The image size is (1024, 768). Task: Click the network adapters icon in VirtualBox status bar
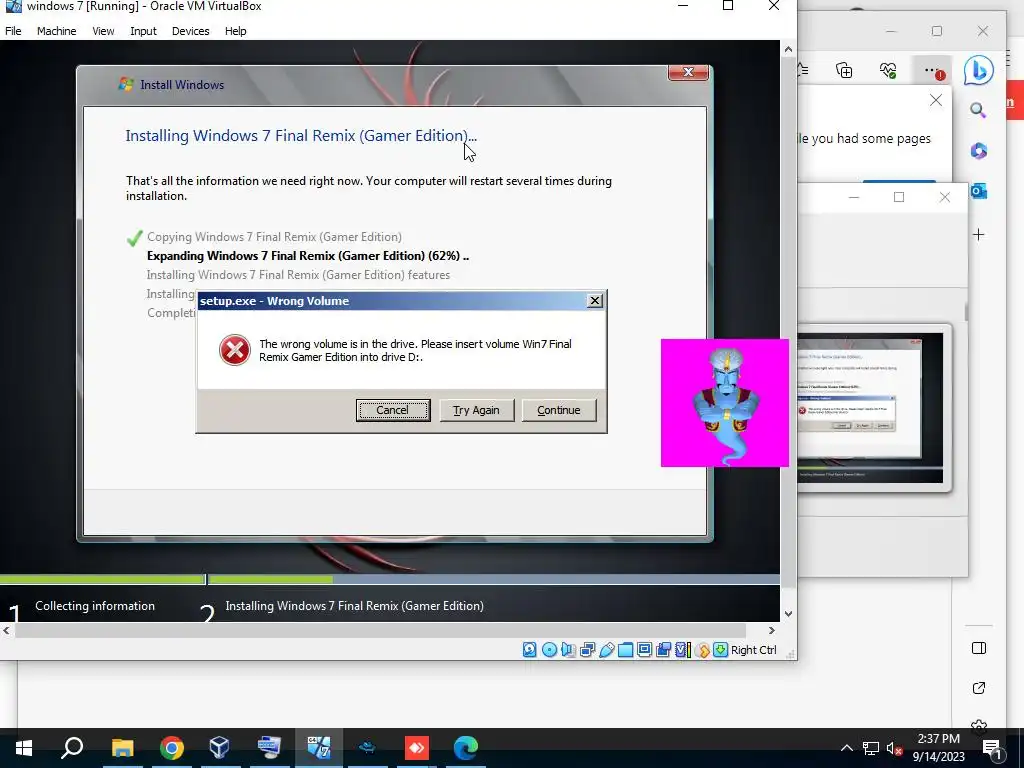587,650
